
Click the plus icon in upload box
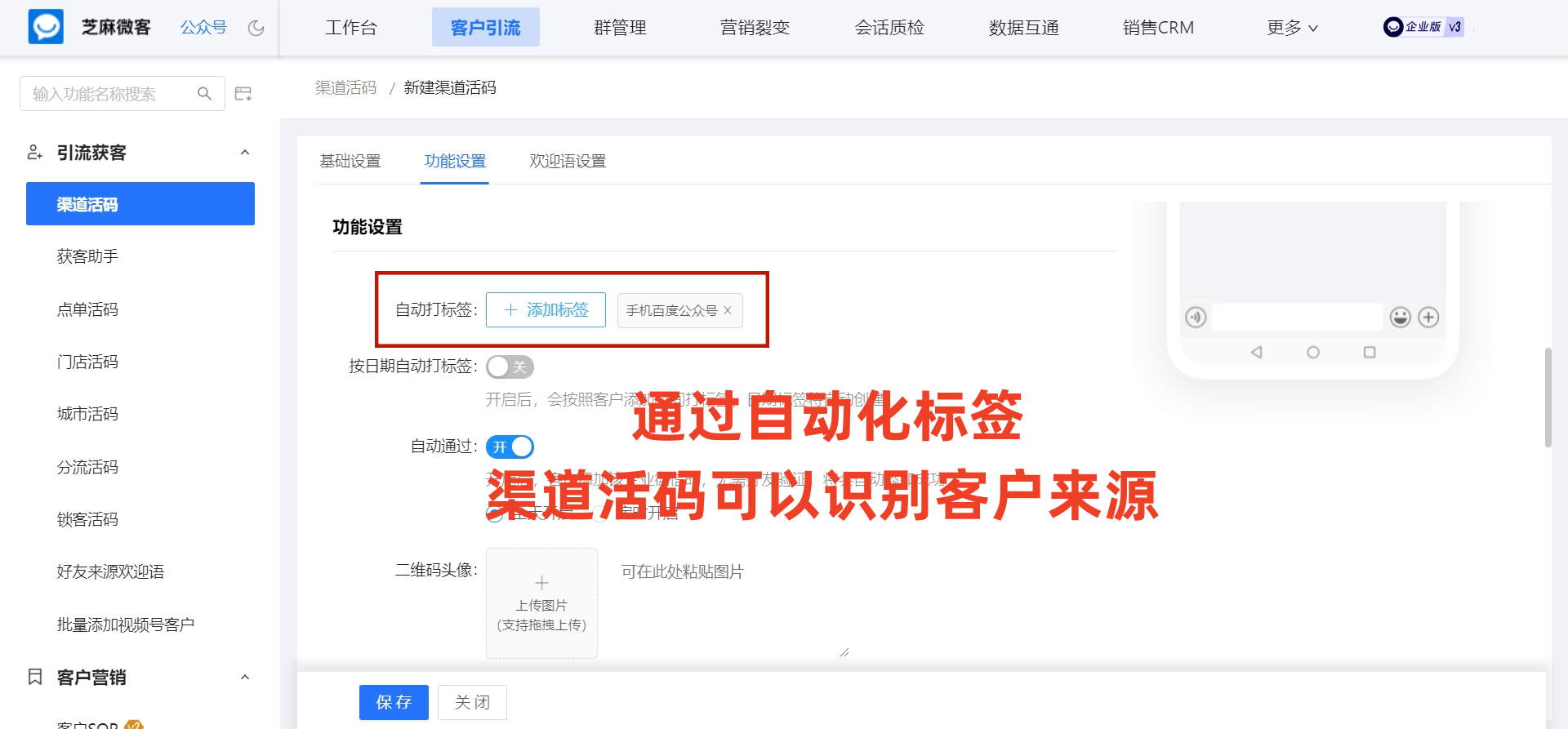(541, 583)
